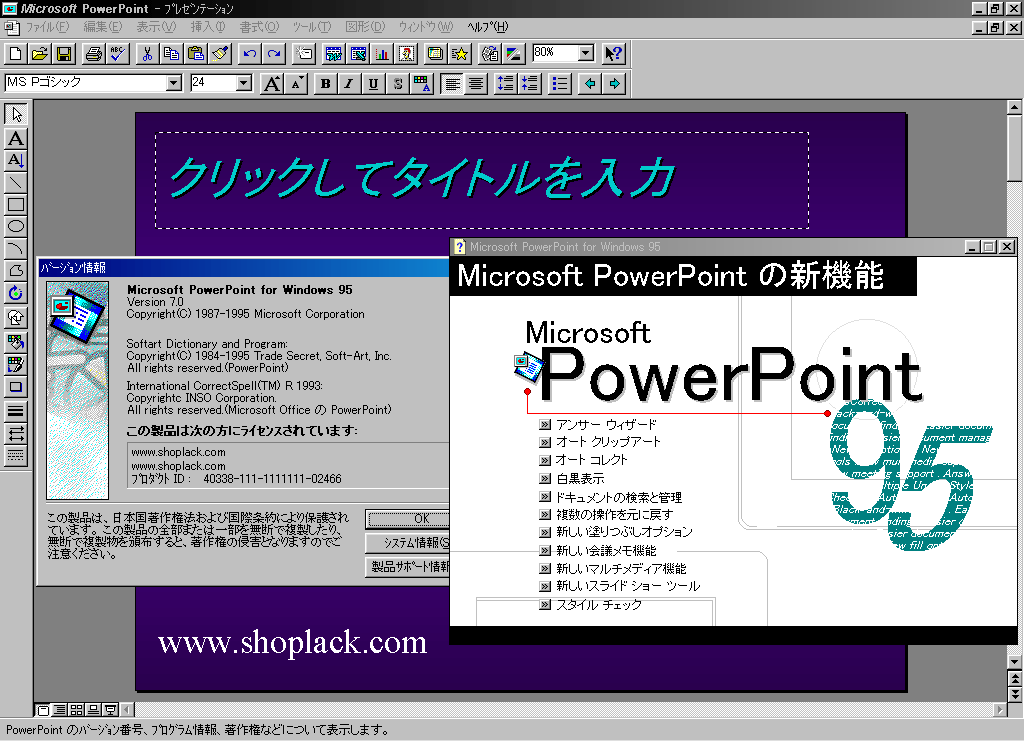Open the 編集(E) menu
Screen dimensions: 1024x741
coord(103,27)
